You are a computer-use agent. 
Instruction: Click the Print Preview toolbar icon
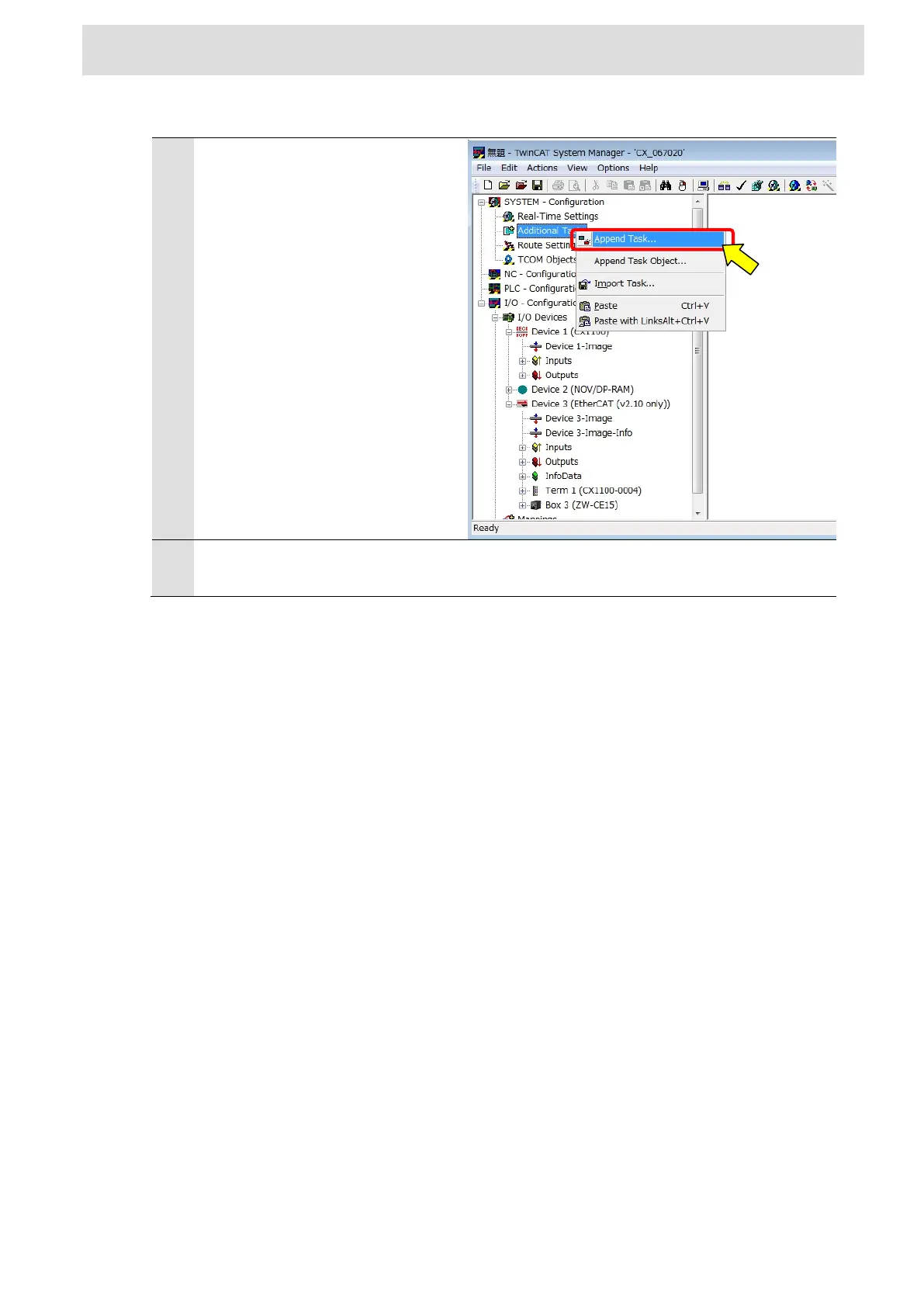574,185
